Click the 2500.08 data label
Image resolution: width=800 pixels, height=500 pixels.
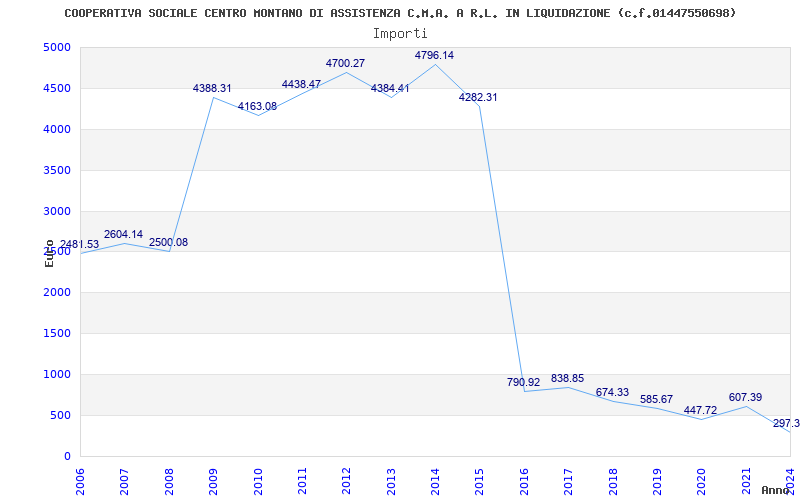[168, 242]
